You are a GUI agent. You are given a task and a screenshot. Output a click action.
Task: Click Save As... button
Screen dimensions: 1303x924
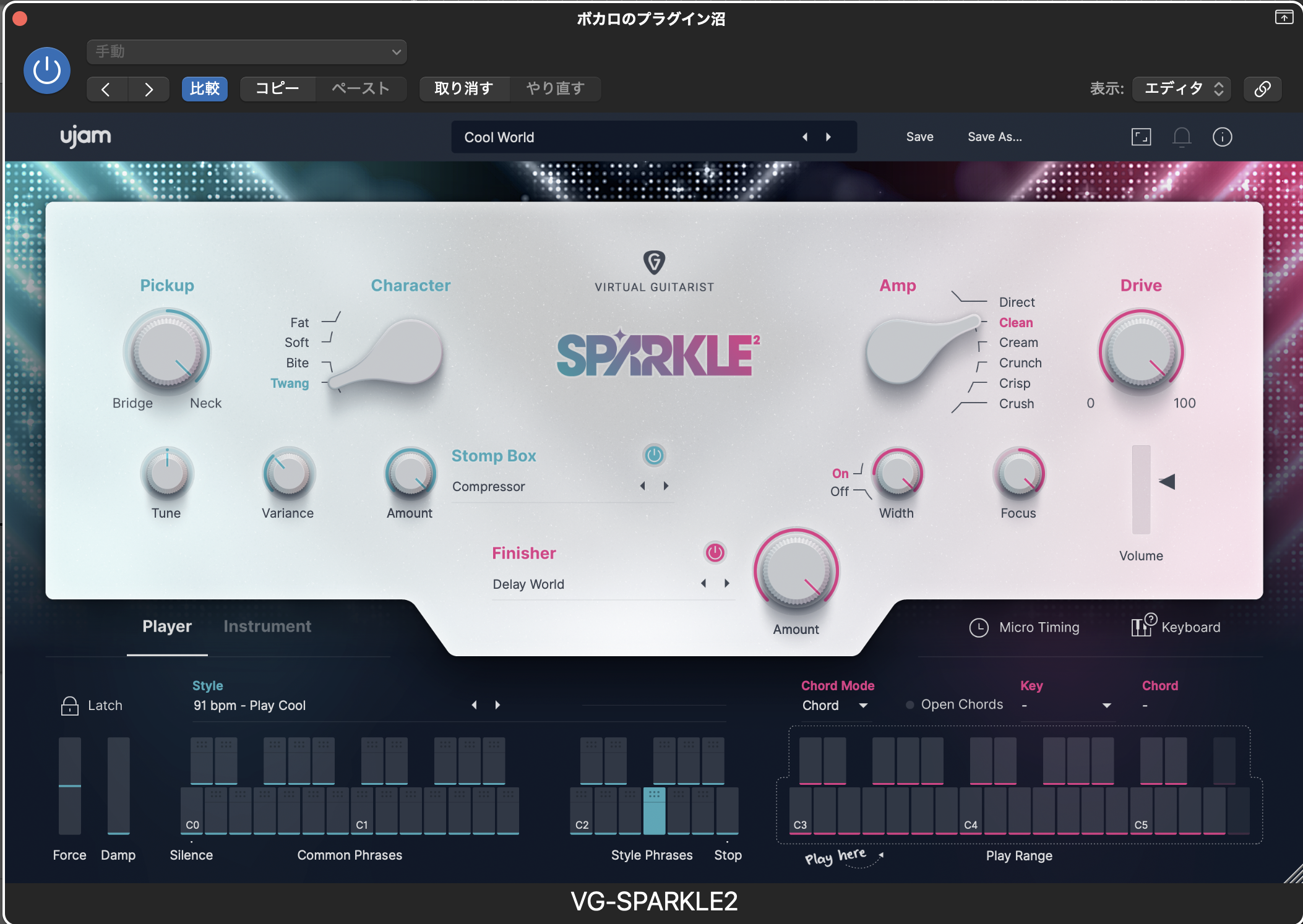(x=994, y=137)
